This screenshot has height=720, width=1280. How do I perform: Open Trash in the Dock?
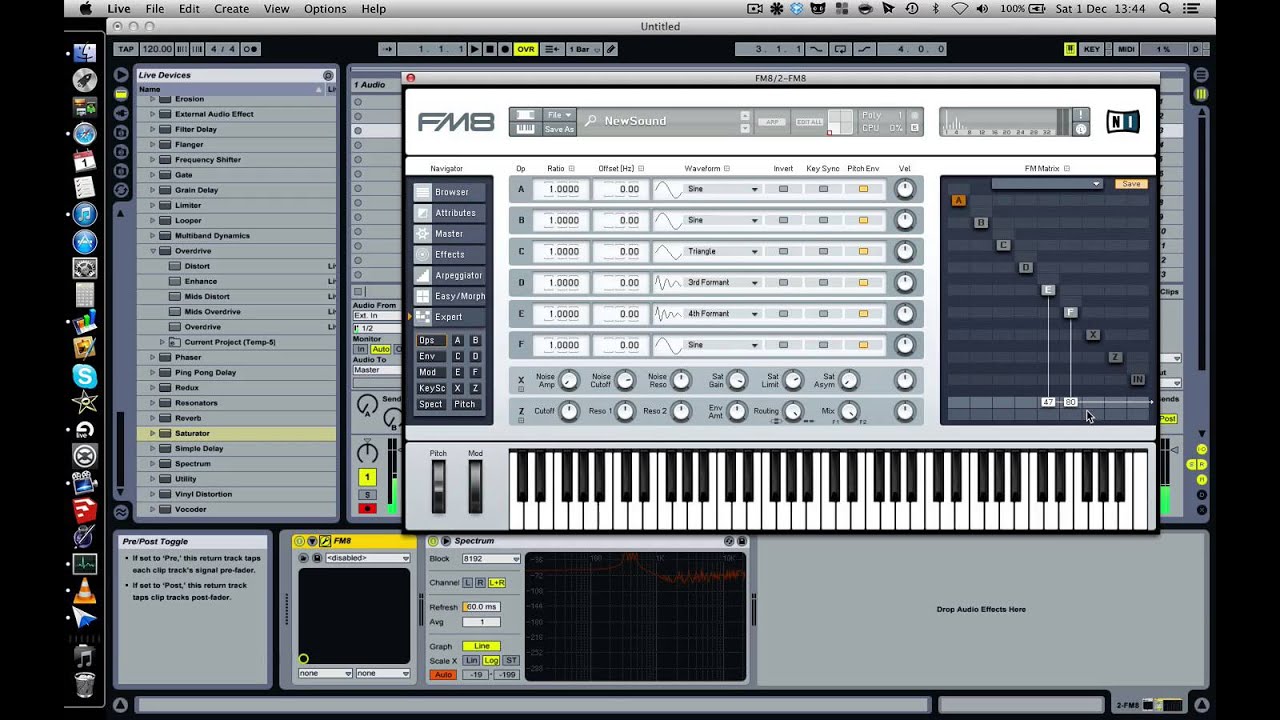click(x=85, y=684)
